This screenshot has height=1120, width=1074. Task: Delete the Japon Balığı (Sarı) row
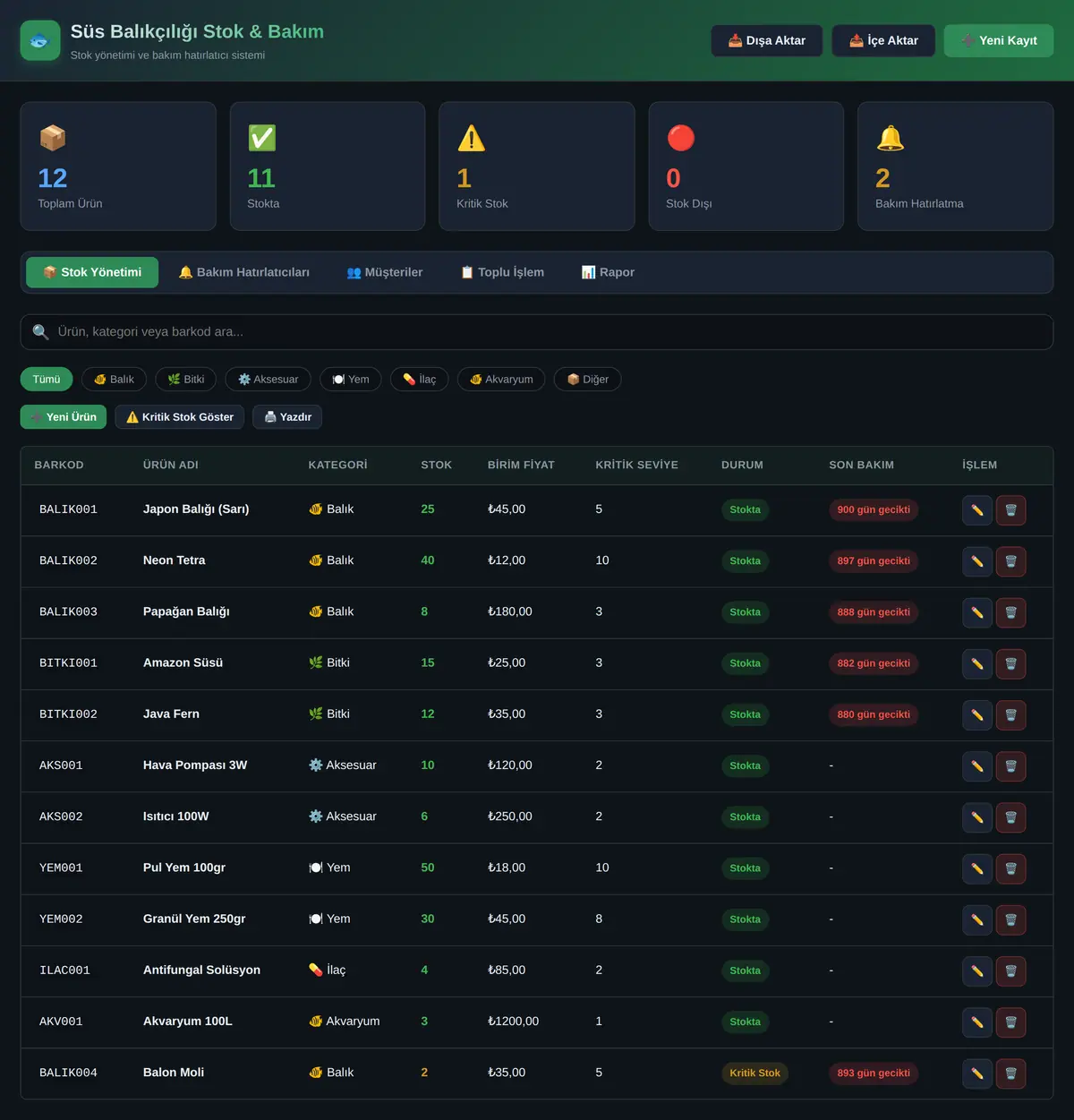pos(1011,510)
